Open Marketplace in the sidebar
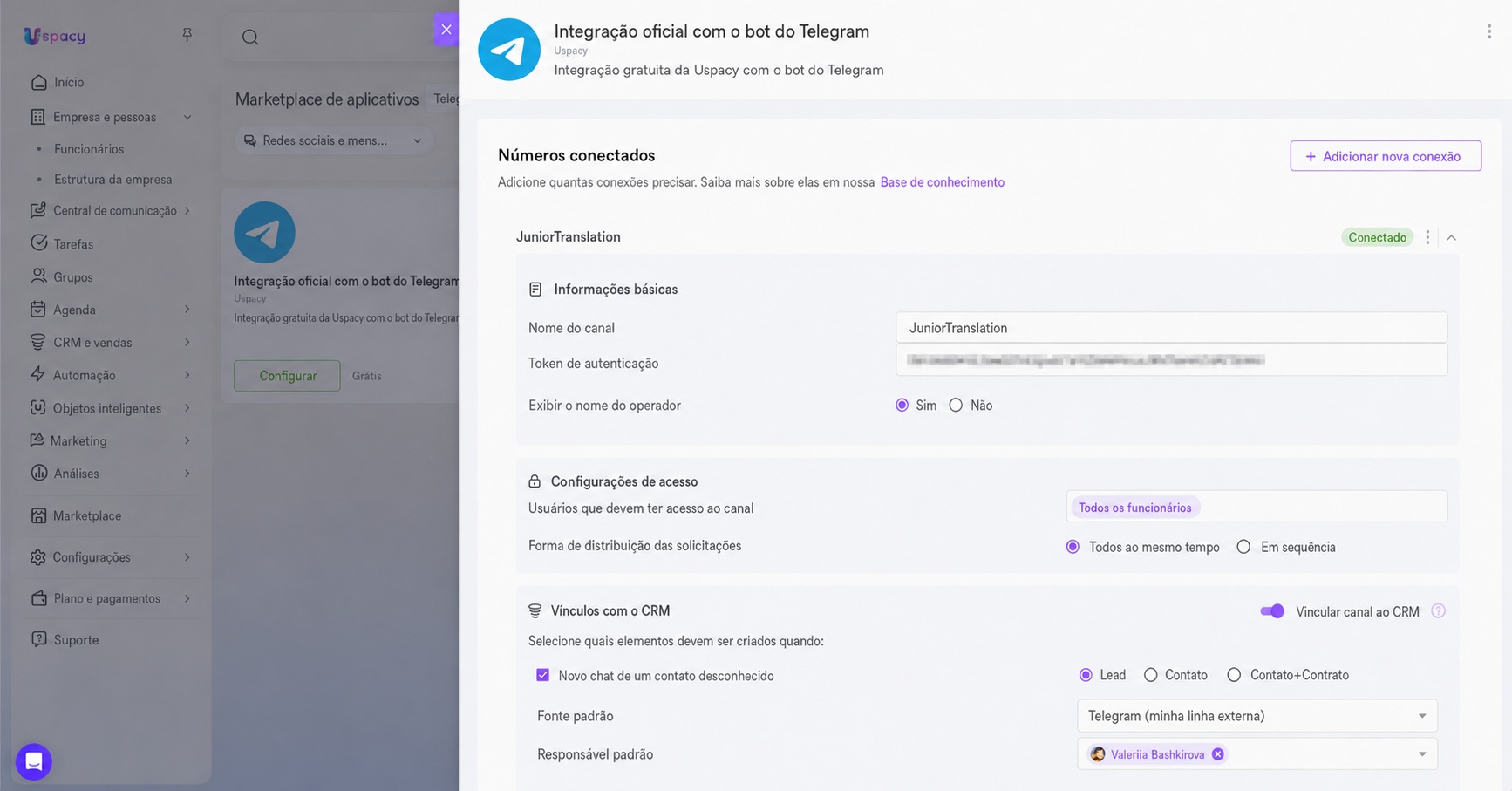 pos(87,515)
